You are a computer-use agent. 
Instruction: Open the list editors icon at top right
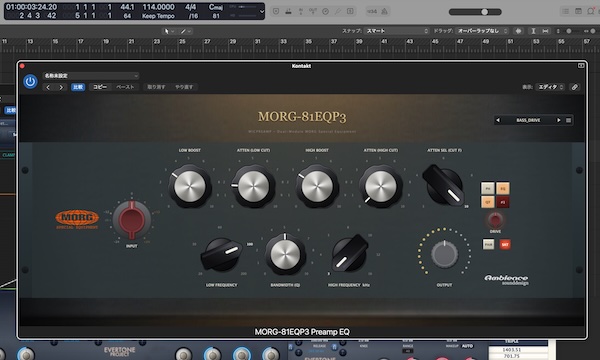point(566,11)
